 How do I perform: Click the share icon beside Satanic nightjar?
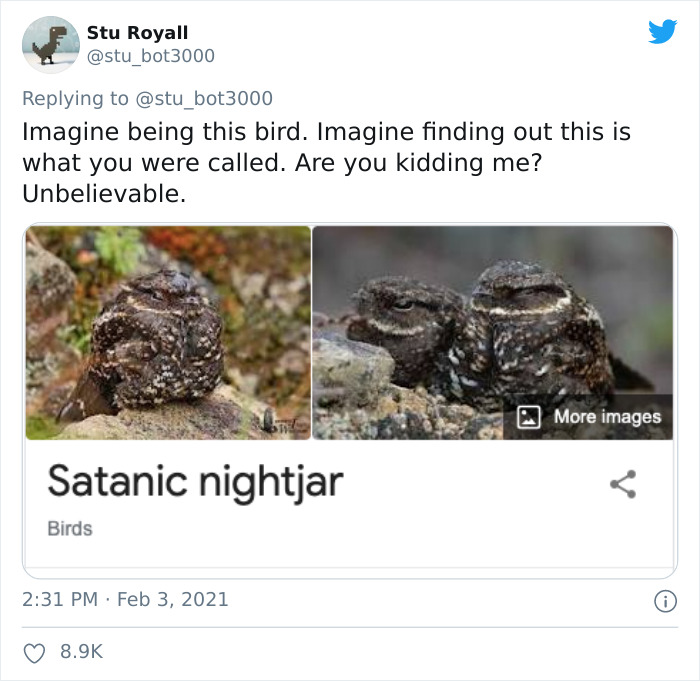(623, 485)
